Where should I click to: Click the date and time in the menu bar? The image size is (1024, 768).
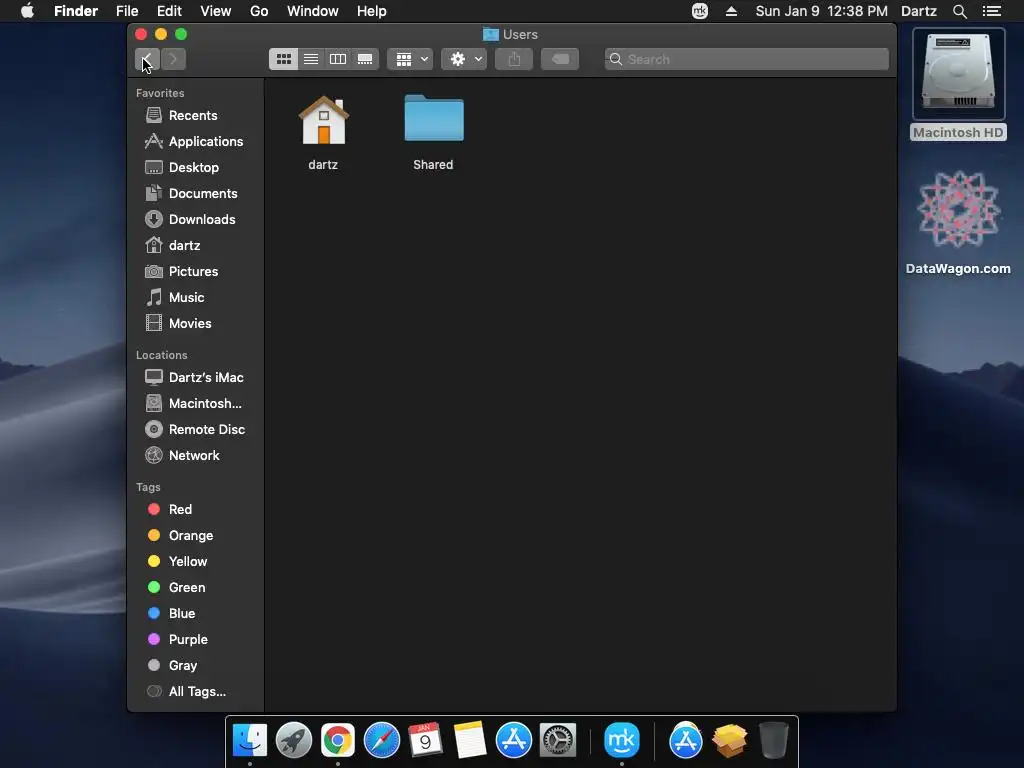pos(822,11)
